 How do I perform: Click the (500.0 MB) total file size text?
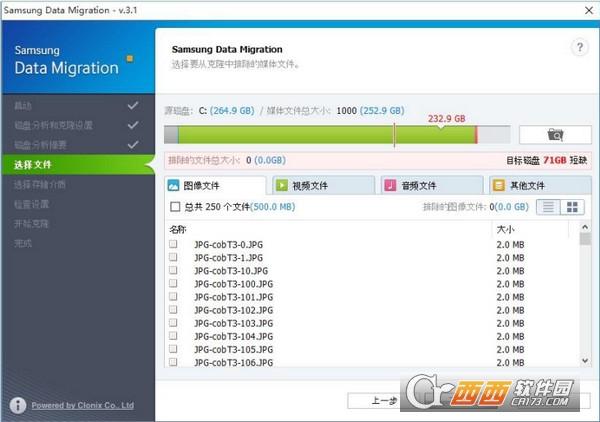pyautogui.click(x=273, y=207)
